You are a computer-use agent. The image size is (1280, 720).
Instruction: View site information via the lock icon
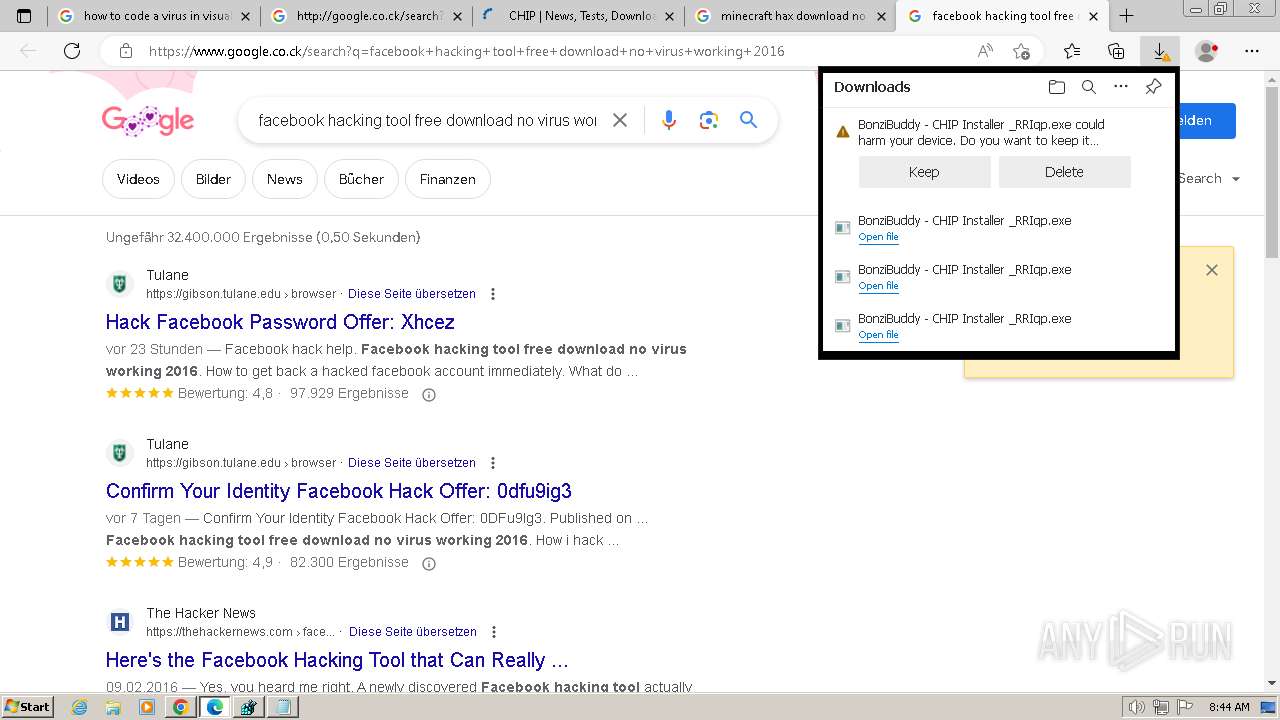[x=125, y=51]
